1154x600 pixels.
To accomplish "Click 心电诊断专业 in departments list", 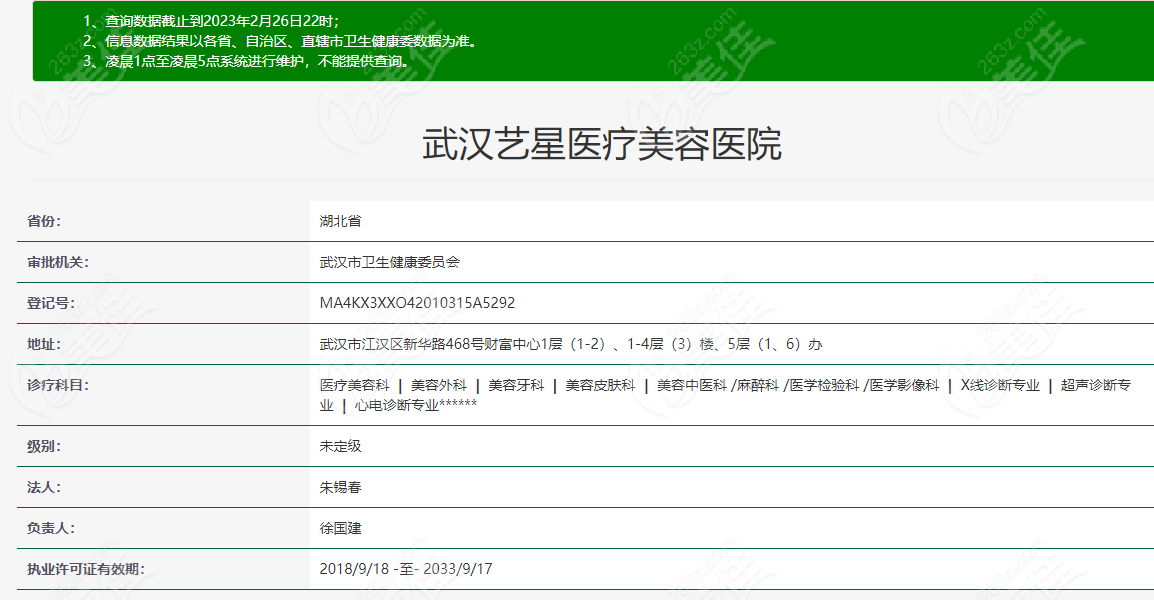I will pos(397,405).
